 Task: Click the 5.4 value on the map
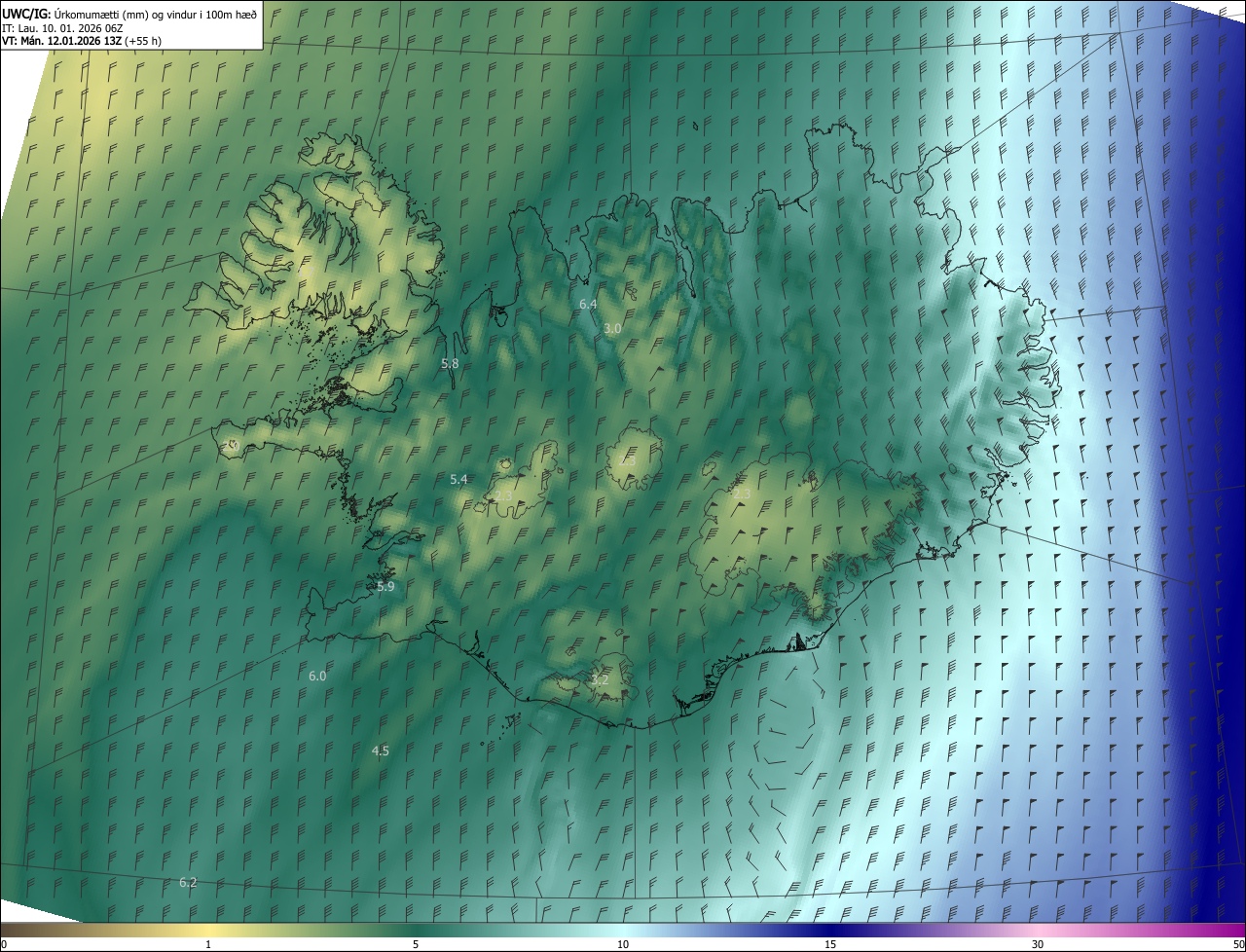coord(458,480)
